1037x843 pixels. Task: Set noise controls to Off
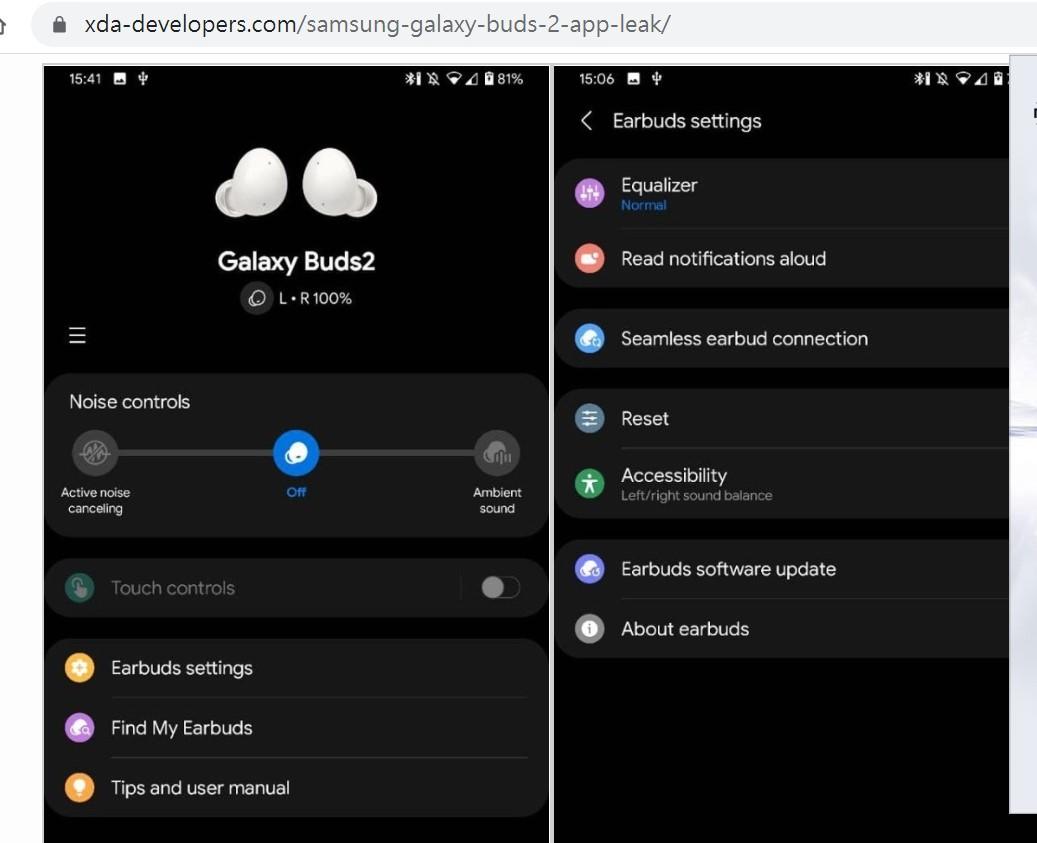coord(296,454)
